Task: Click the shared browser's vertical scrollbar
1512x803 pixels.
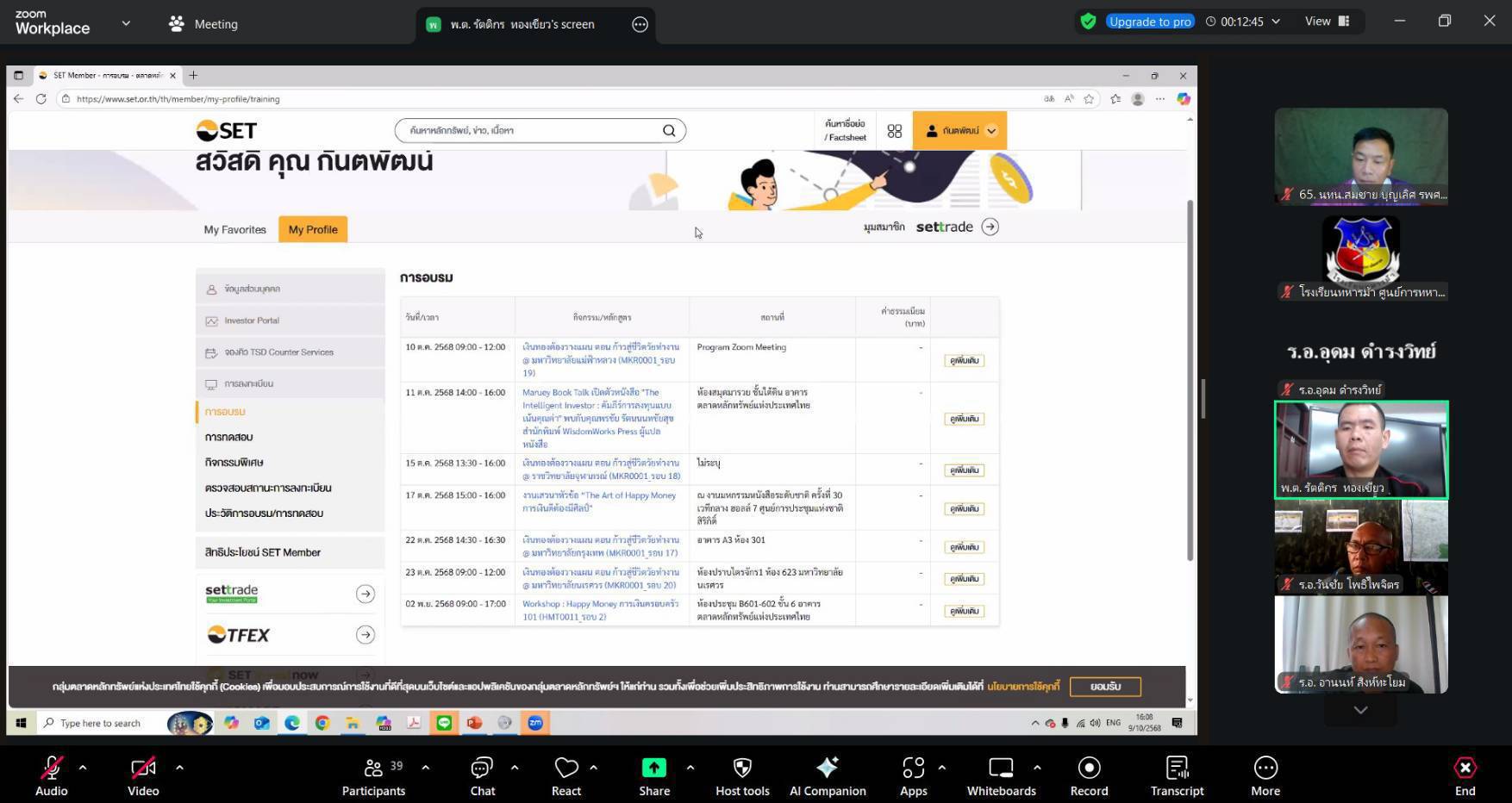Action: coord(1190,379)
